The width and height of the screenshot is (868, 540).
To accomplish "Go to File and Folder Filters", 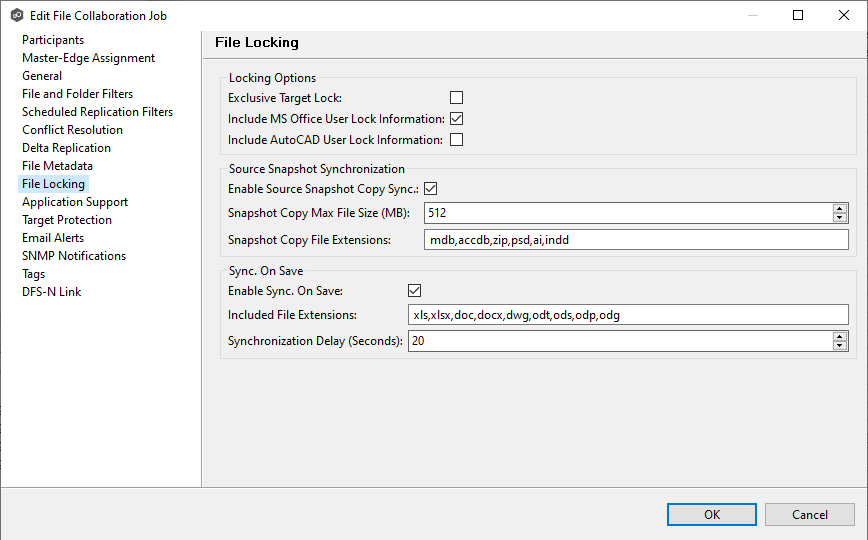I will point(77,94).
